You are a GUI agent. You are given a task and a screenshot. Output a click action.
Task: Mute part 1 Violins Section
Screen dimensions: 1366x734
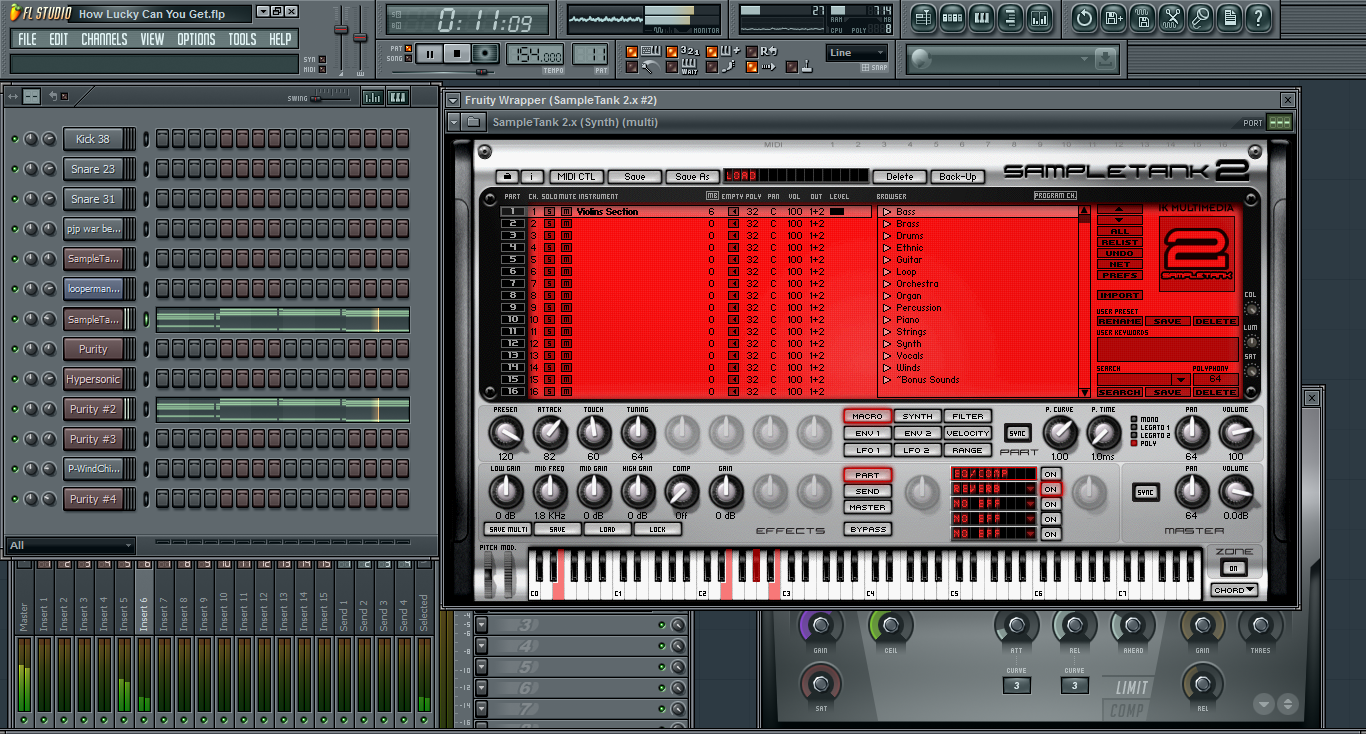(565, 212)
